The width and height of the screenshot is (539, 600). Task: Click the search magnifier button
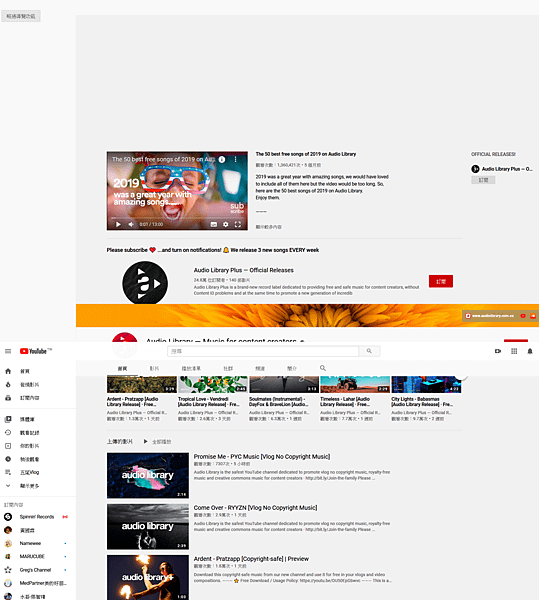point(369,351)
